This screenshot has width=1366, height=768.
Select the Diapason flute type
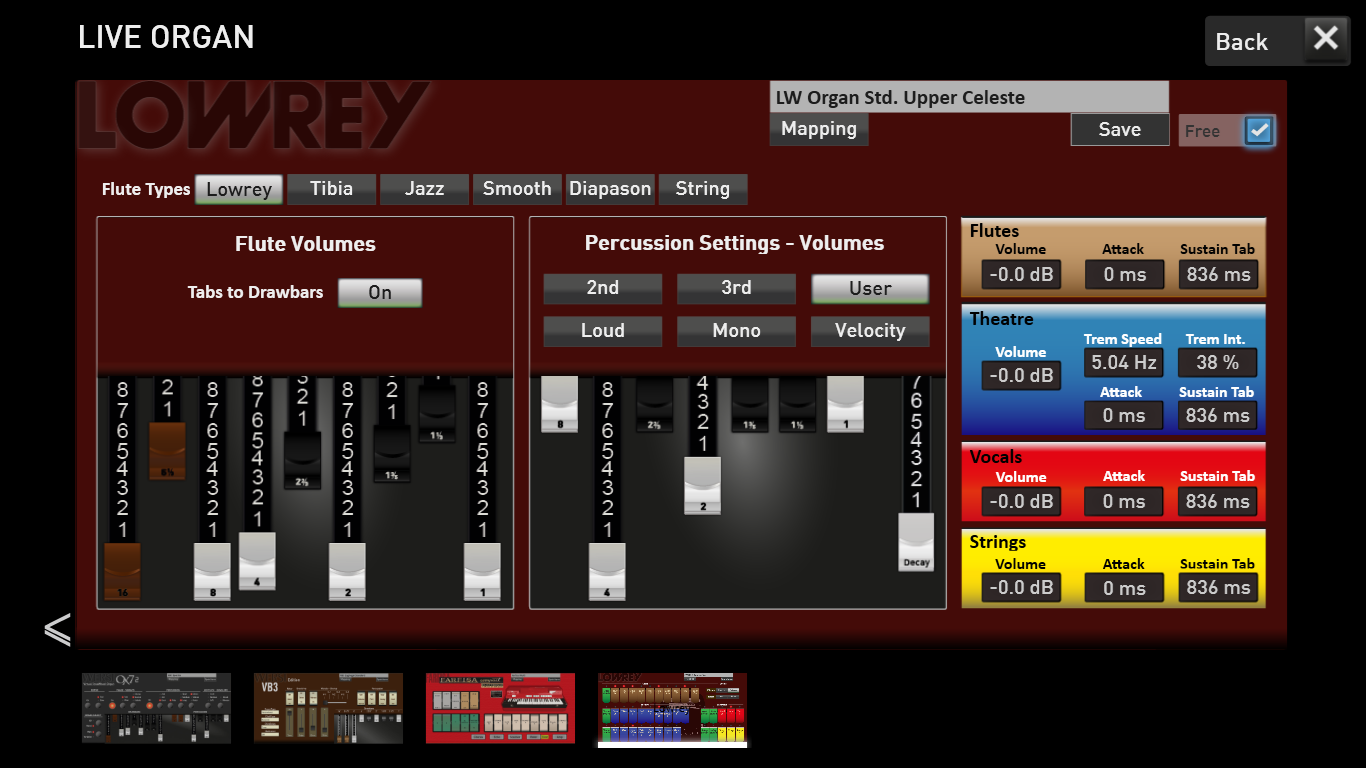point(610,189)
